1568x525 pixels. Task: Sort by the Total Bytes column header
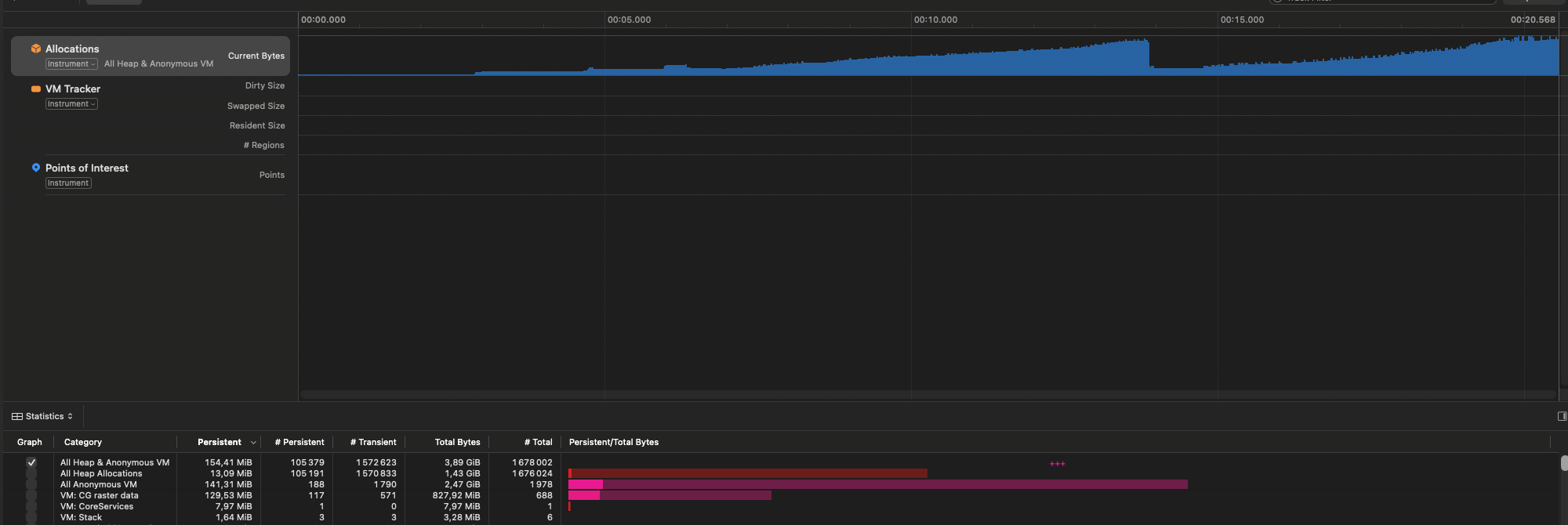[x=458, y=442]
